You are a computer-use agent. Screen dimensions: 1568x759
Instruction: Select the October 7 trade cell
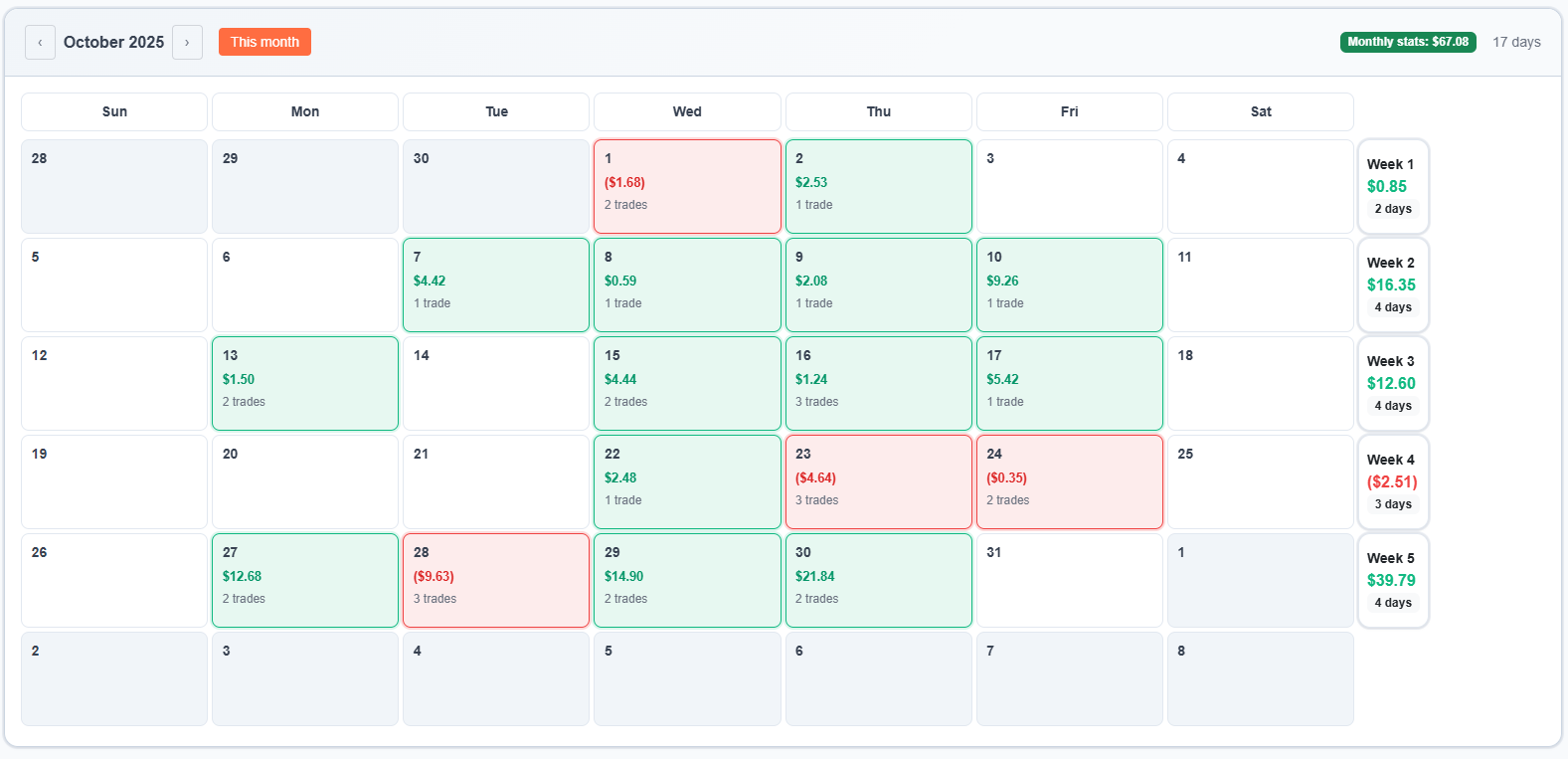click(495, 285)
